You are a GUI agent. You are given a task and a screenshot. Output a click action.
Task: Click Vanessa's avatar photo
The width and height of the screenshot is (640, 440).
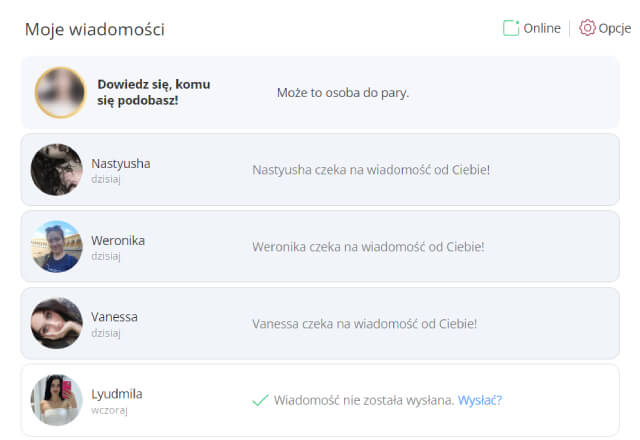(x=57, y=323)
